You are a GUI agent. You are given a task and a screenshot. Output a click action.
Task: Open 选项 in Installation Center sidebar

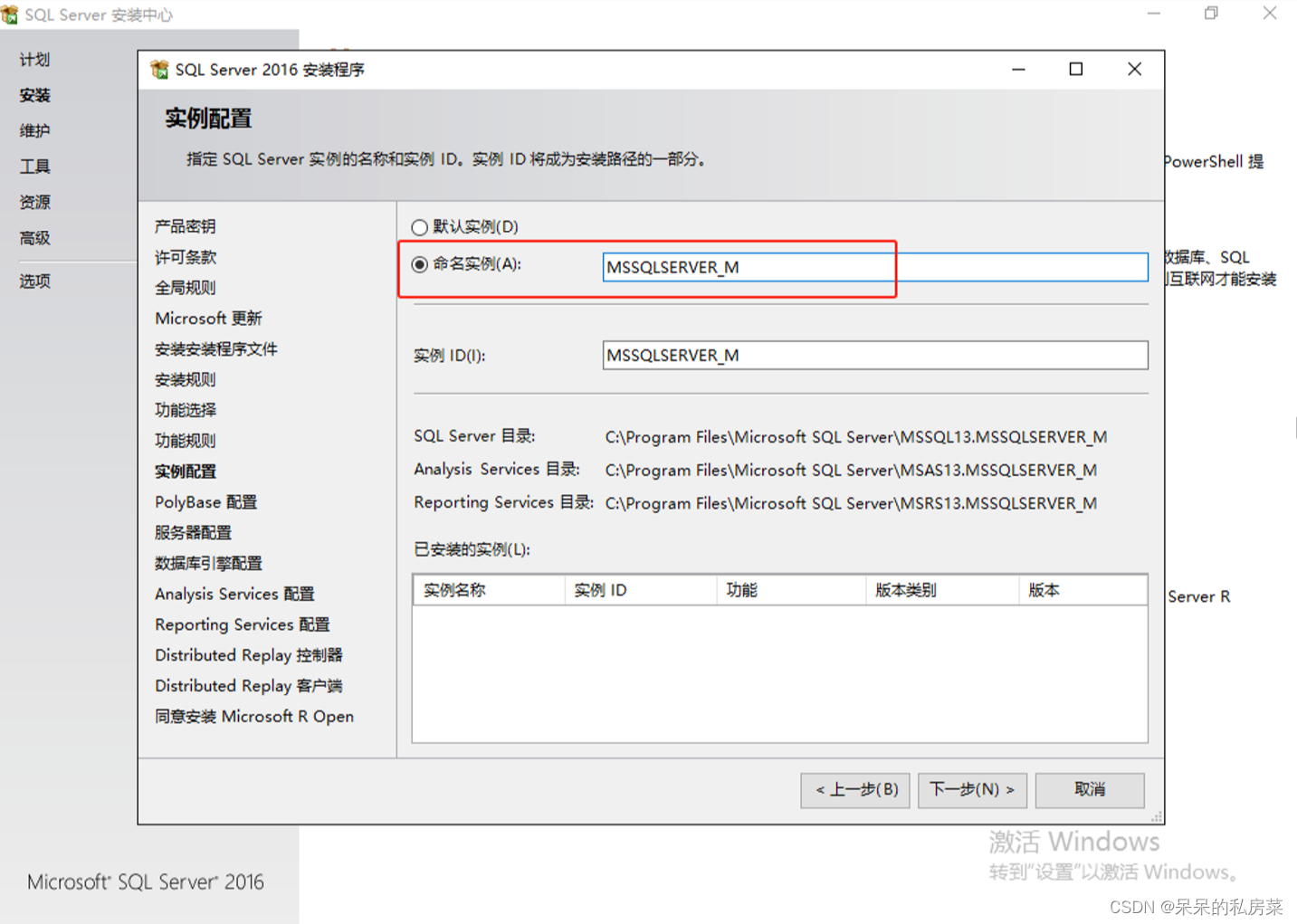click(34, 281)
